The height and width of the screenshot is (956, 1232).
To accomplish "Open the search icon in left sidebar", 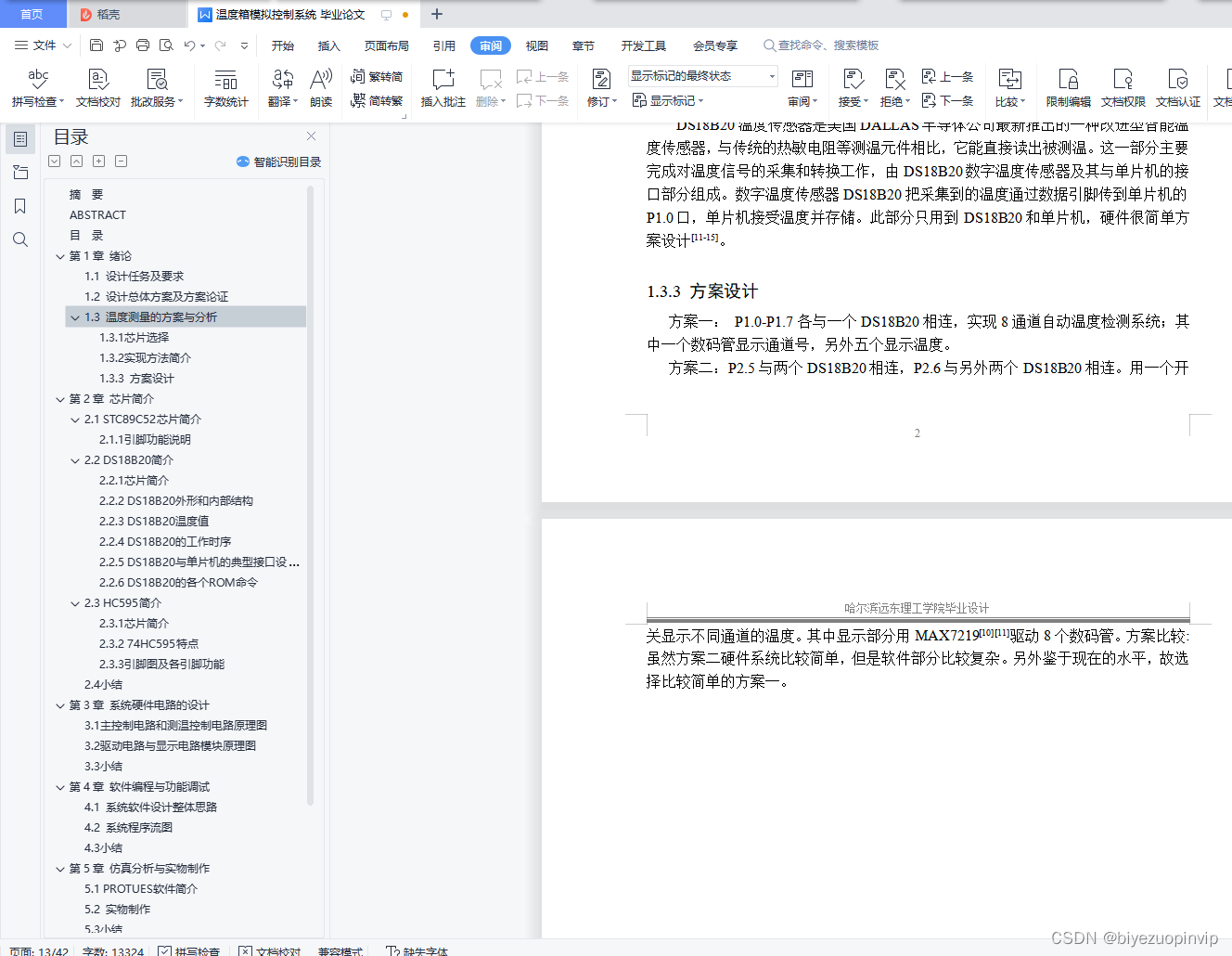I will tap(19, 239).
